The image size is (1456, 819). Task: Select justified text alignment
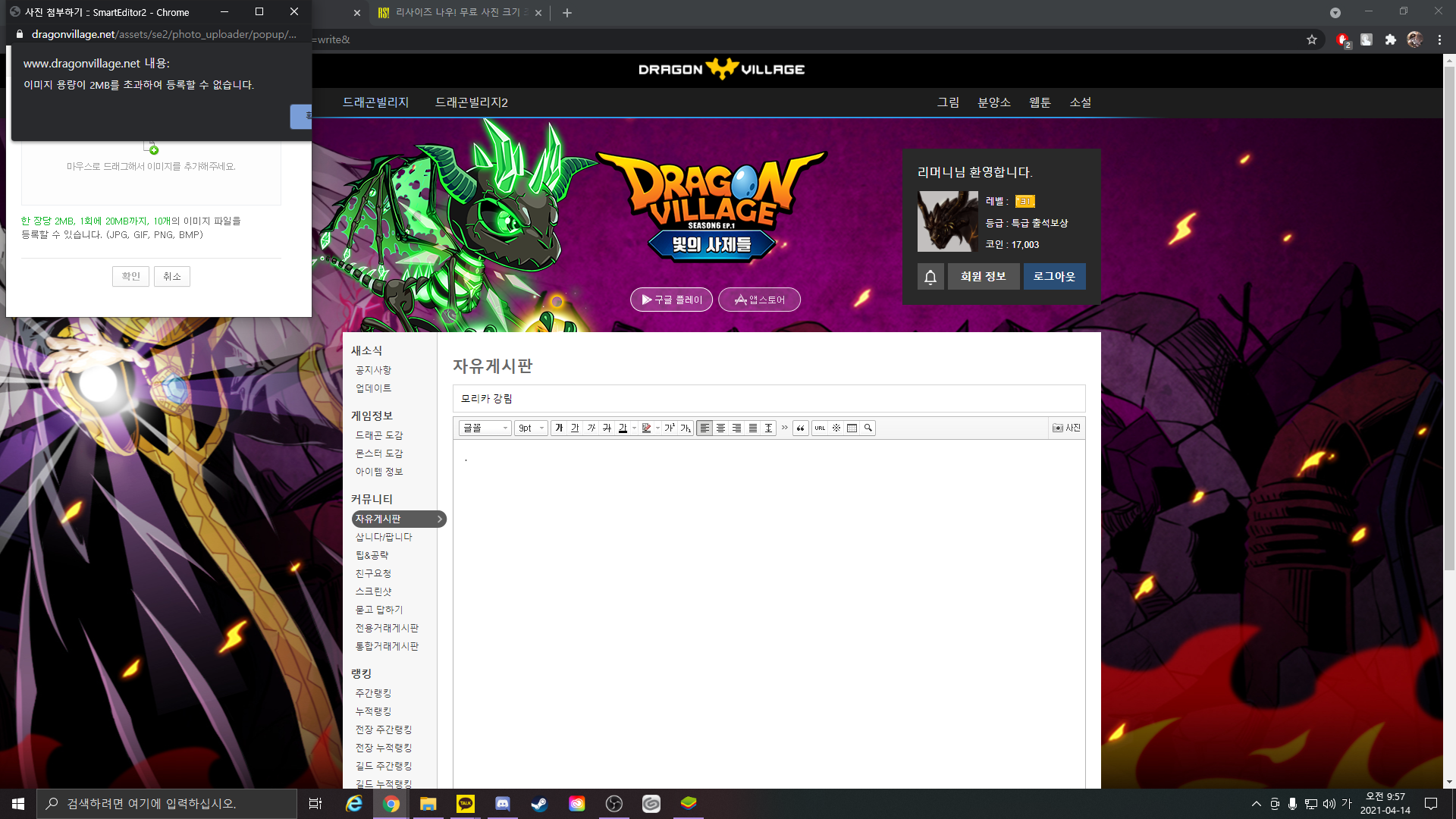[752, 428]
